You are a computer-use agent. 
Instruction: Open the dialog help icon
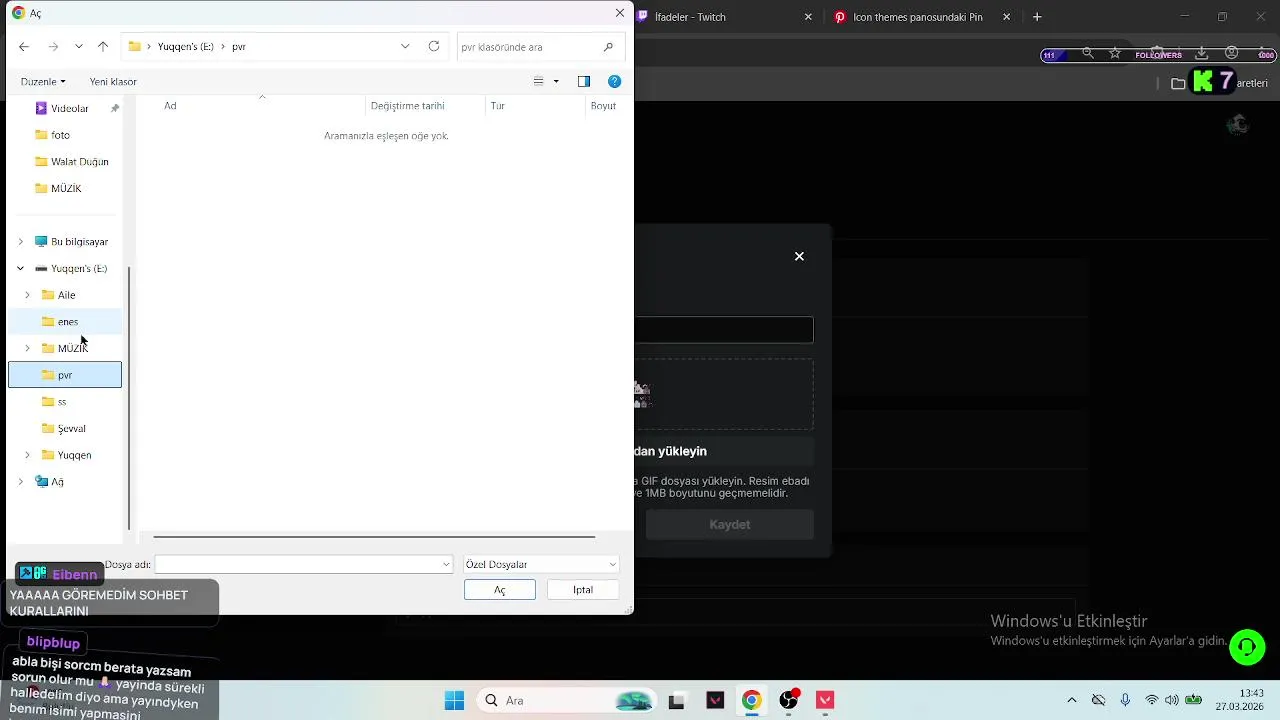[x=614, y=82]
